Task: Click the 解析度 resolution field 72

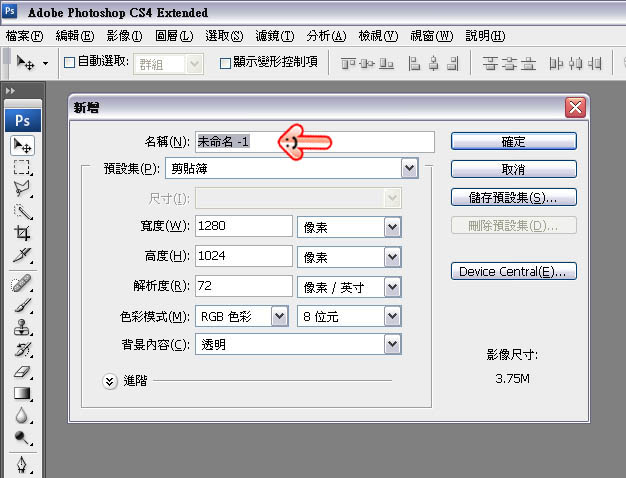Action: 244,286
